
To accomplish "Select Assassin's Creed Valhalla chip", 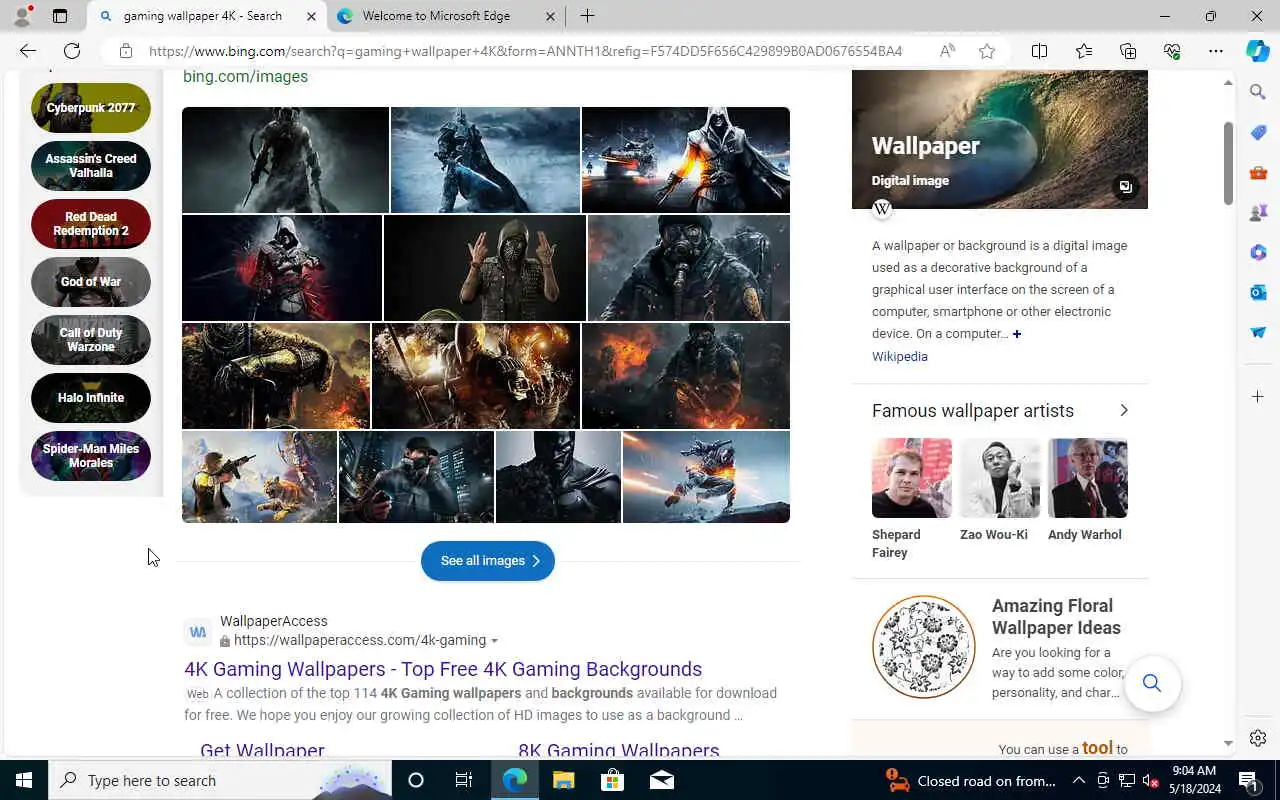I will (x=91, y=166).
